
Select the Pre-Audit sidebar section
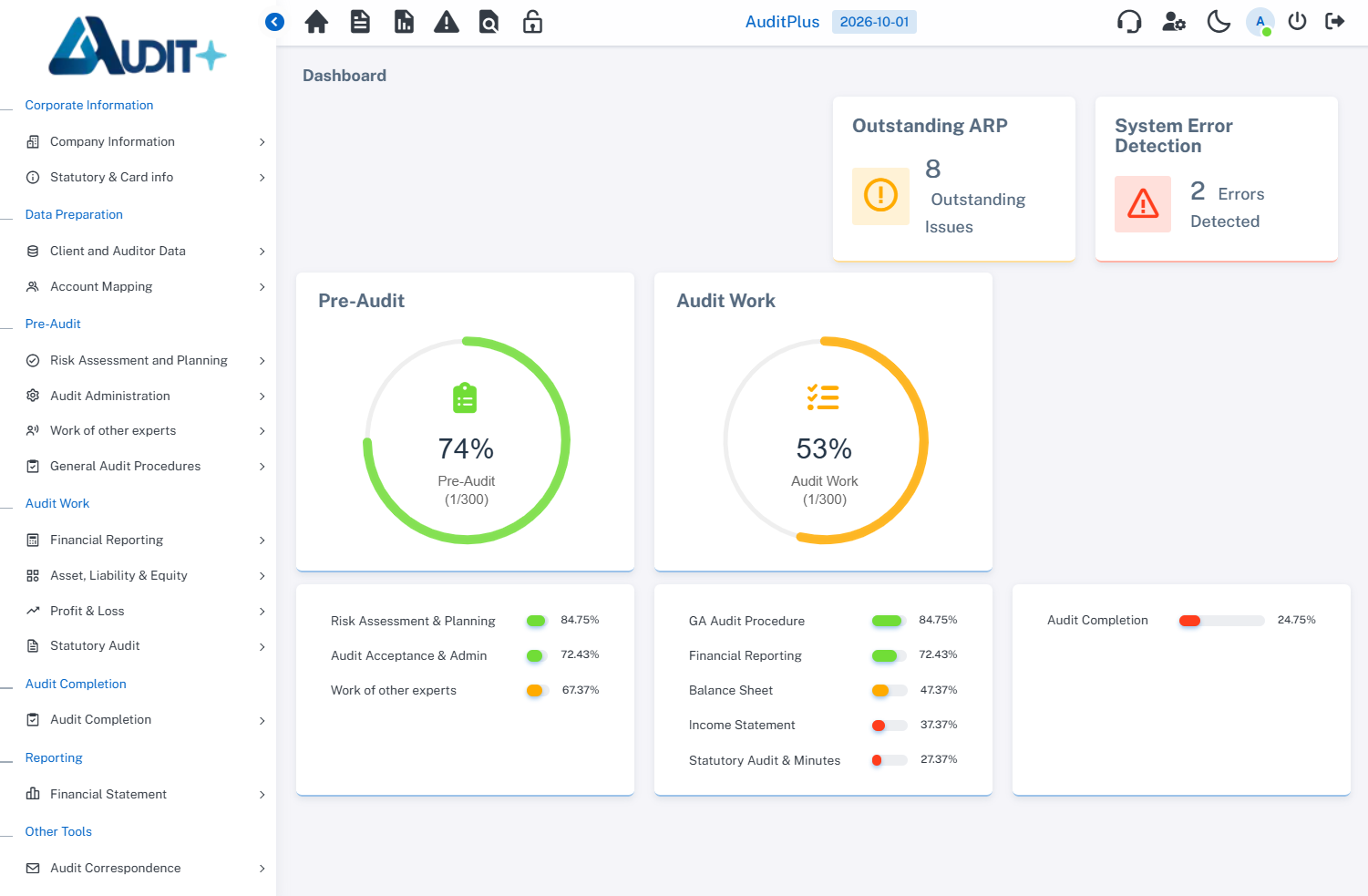pyautogui.click(x=53, y=324)
